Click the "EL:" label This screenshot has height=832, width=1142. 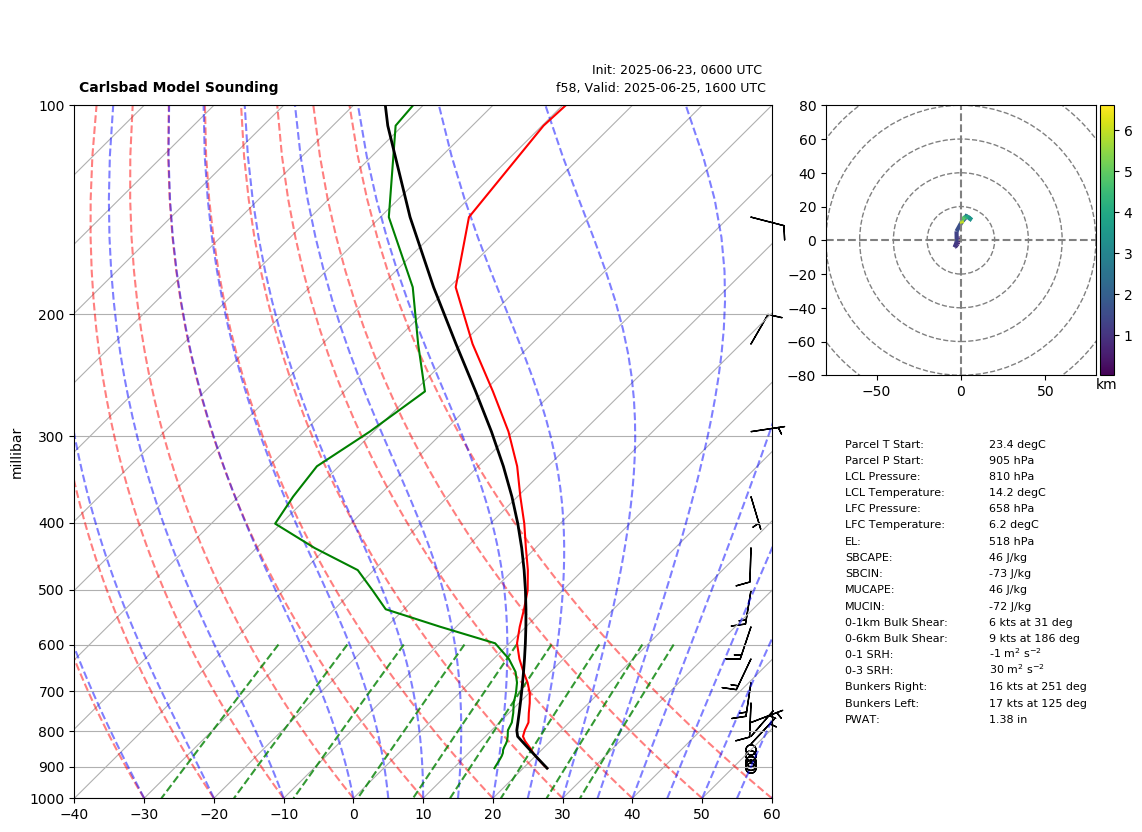[x=853, y=541]
